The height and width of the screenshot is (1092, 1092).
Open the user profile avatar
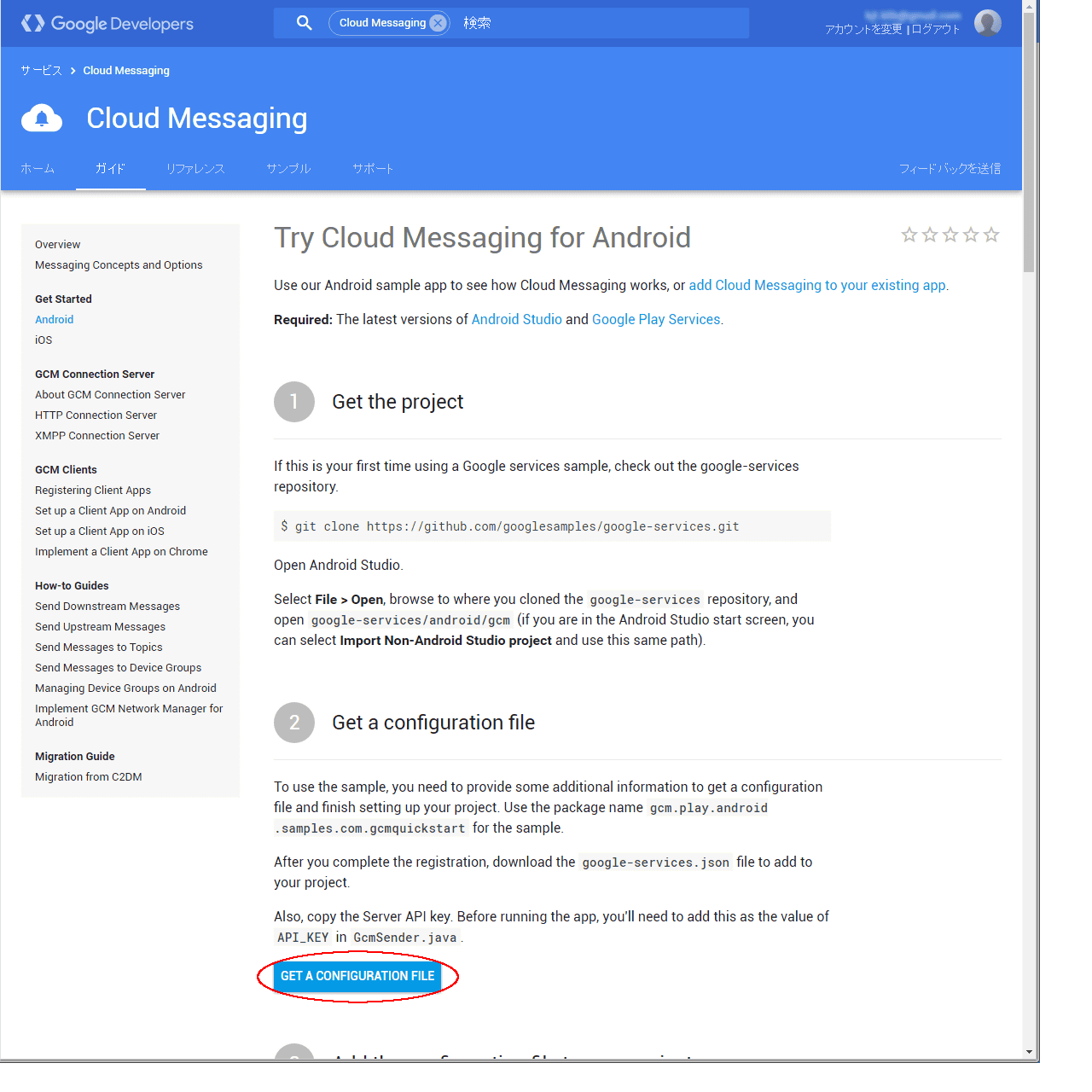(988, 23)
